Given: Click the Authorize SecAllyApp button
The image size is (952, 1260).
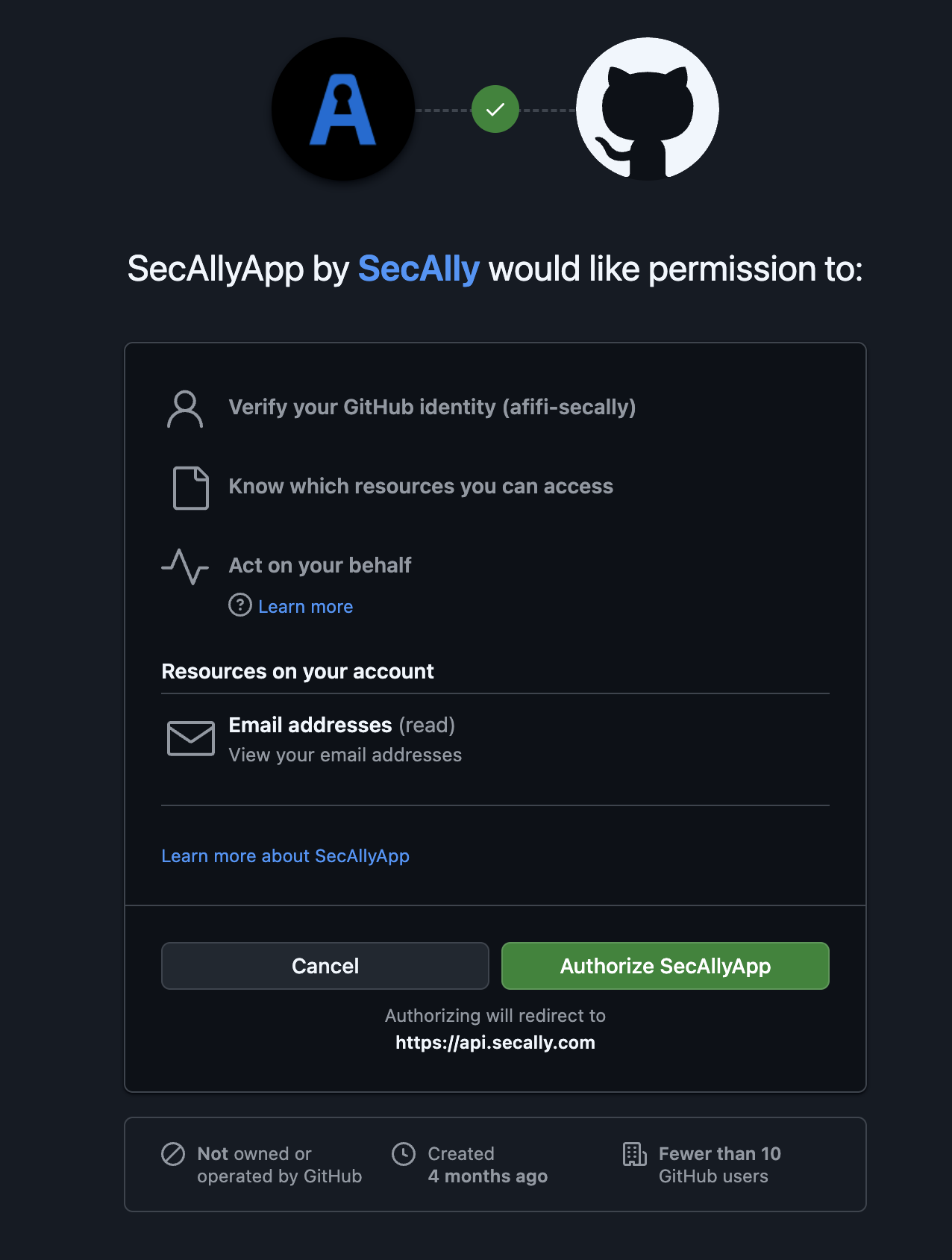Looking at the screenshot, I should pos(665,965).
